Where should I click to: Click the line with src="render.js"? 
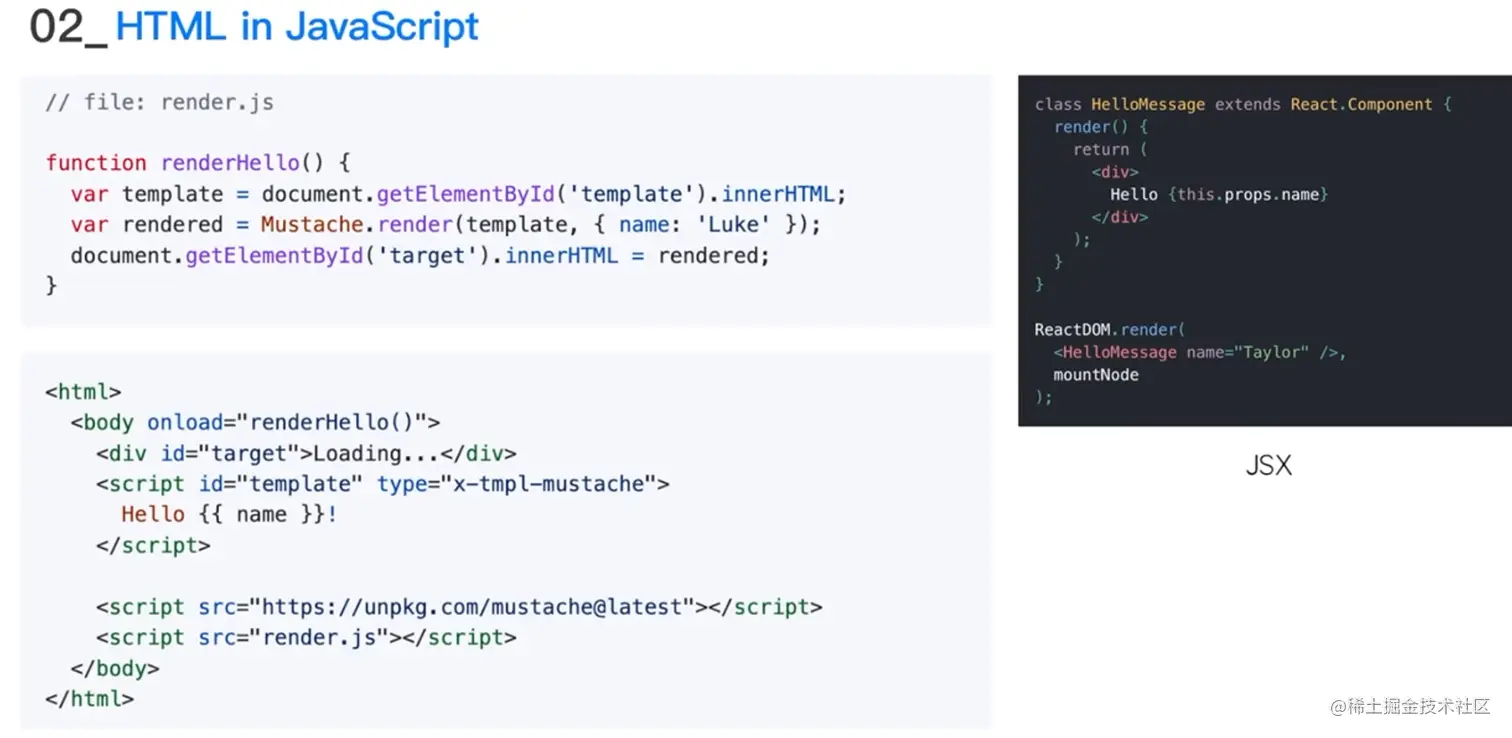point(306,637)
